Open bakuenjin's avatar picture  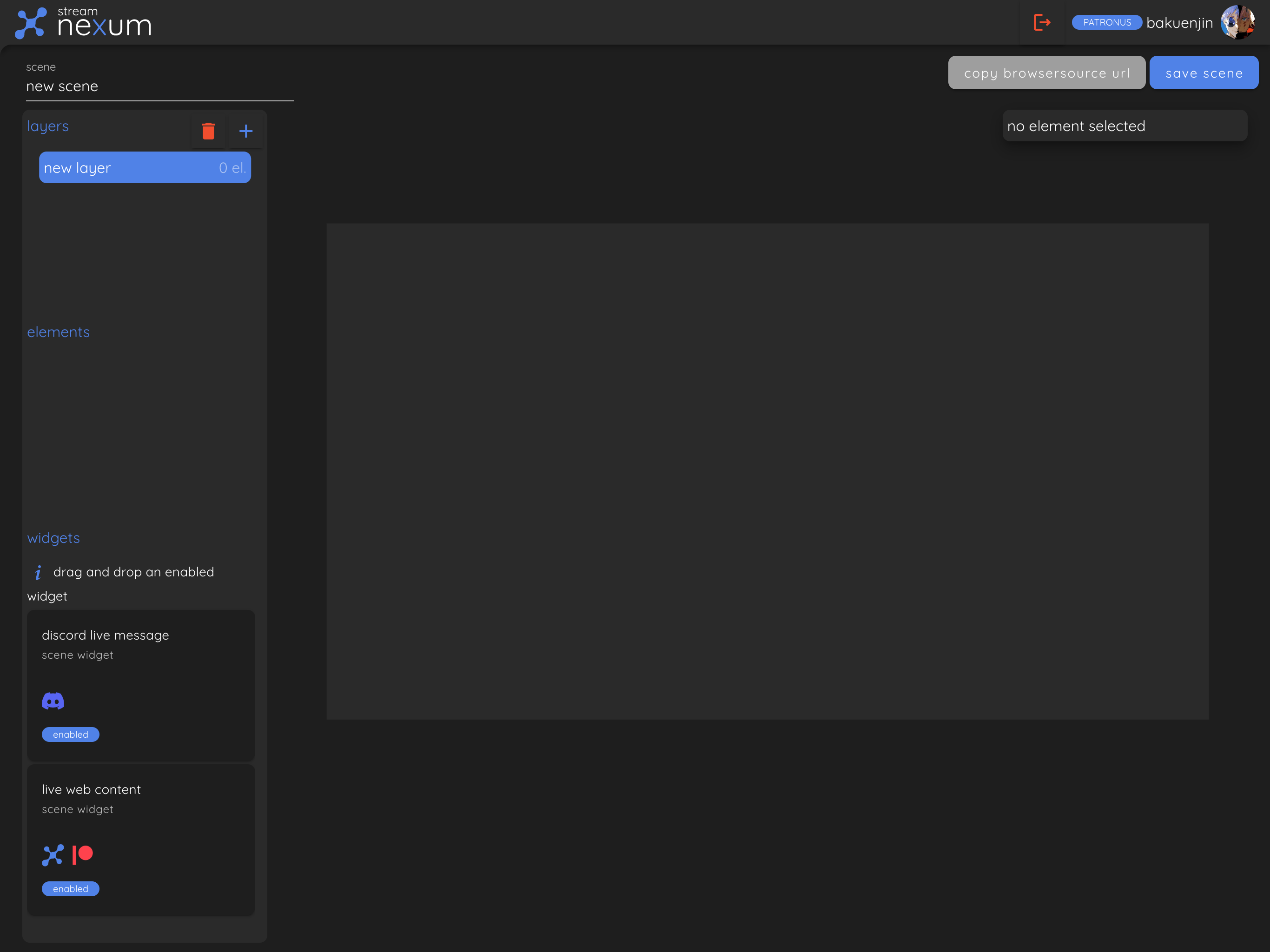tap(1237, 22)
